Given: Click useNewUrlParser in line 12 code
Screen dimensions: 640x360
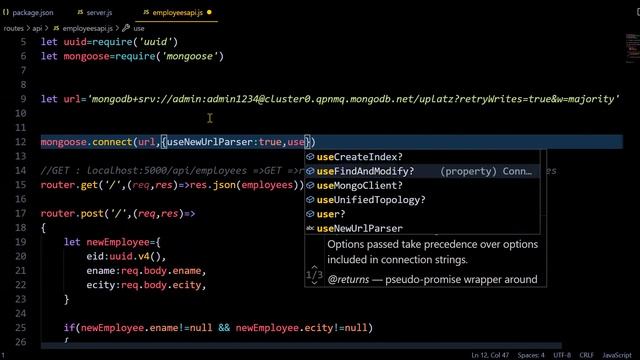Looking at the screenshot, I should (x=210, y=142).
